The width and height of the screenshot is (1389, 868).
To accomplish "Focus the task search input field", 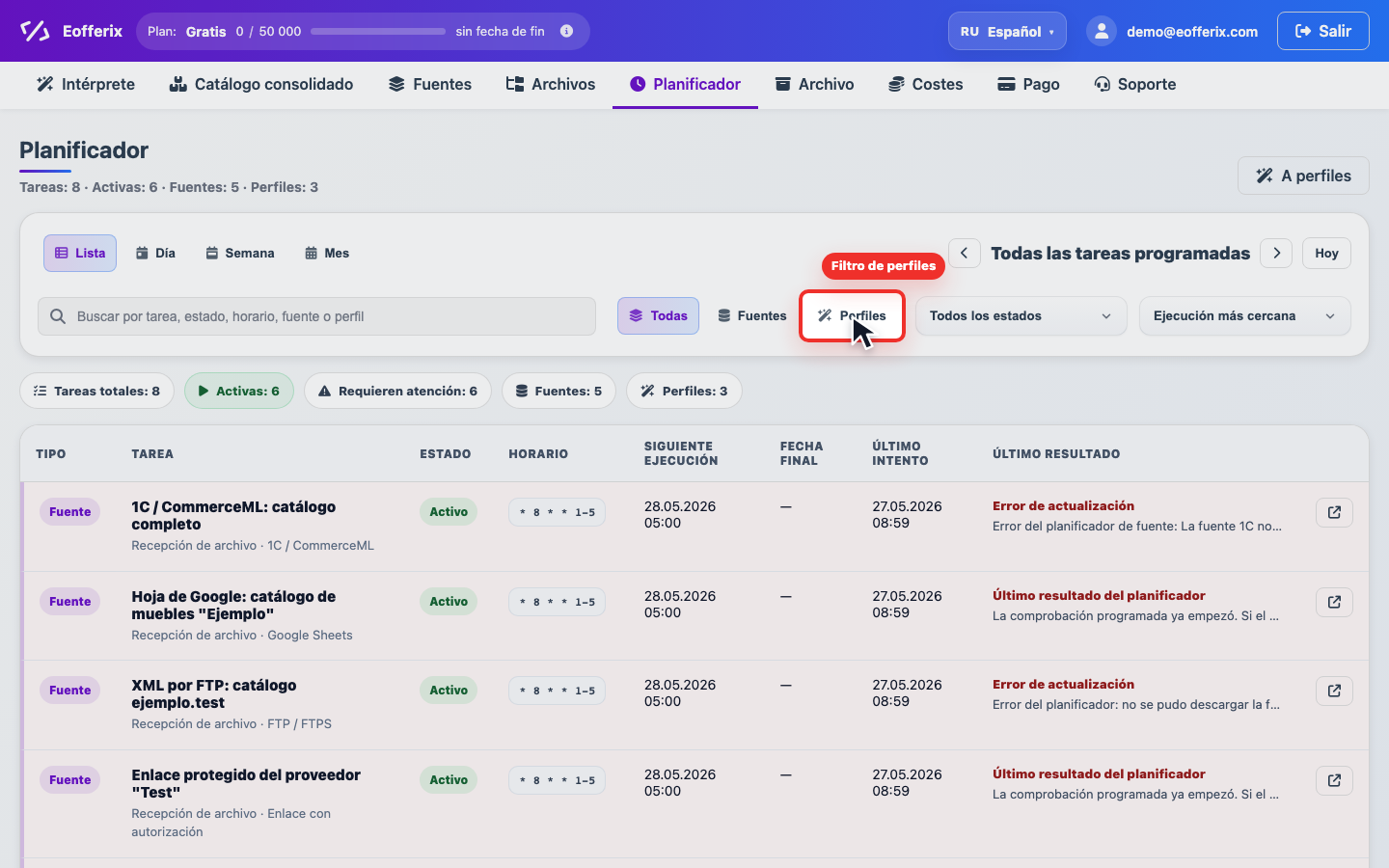I will (x=316, y=316).
